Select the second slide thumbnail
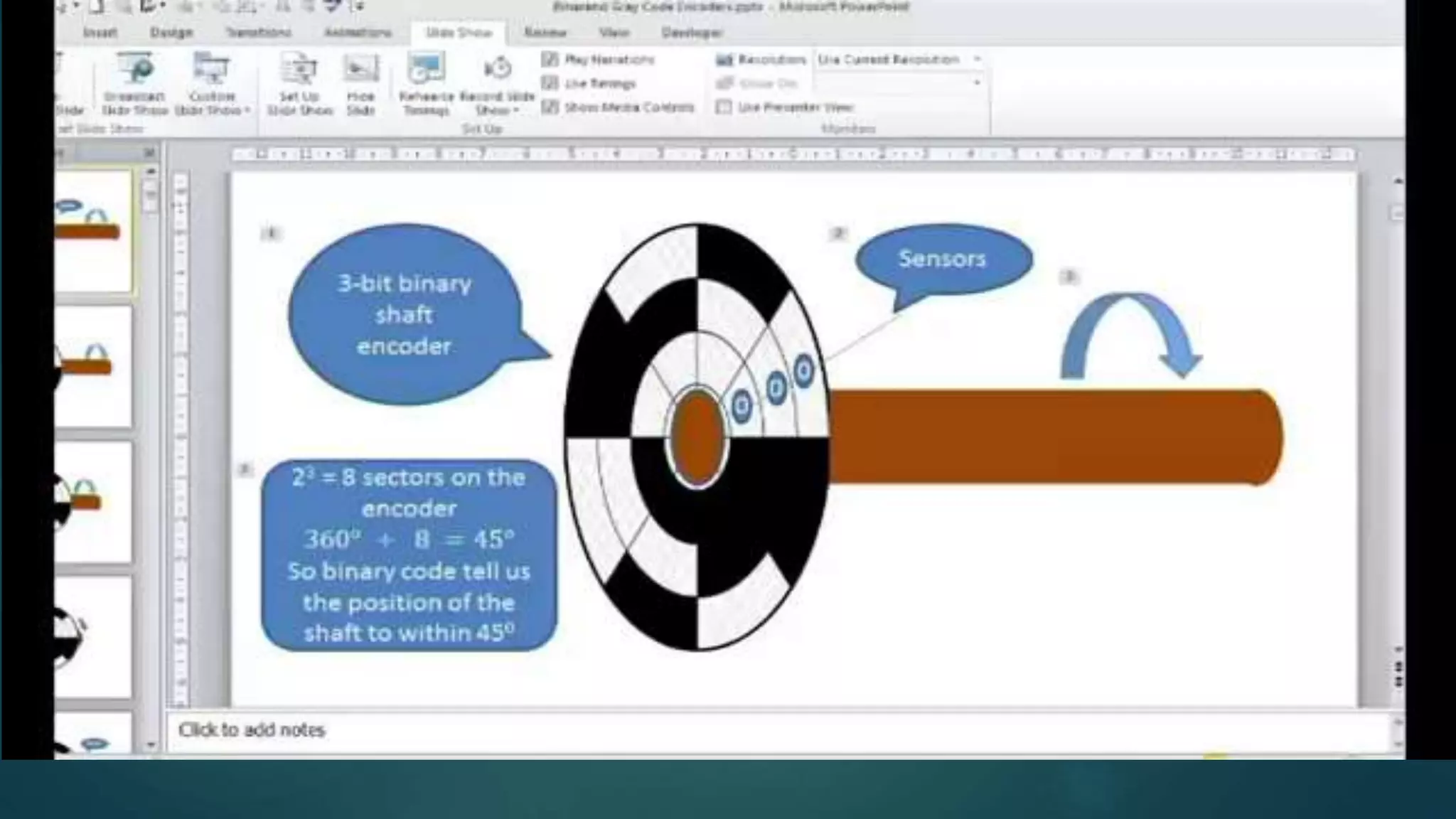1456x819 pixels. 94,366
